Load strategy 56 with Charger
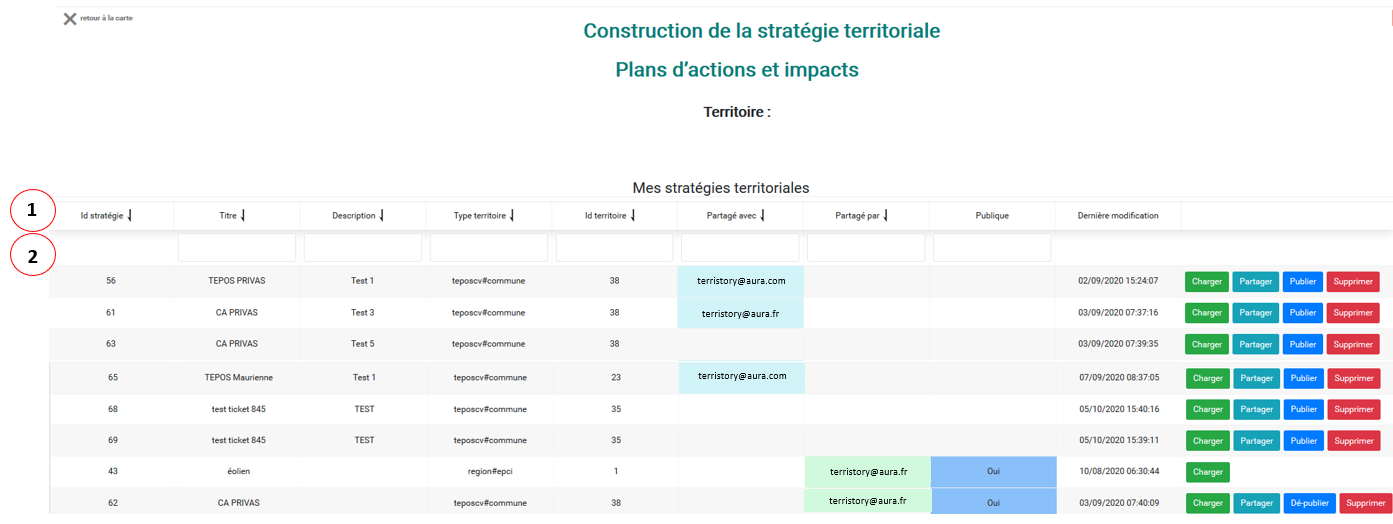Viewport: 1393px width, 524px height. pyautogui.click(x=1207, y=282)
